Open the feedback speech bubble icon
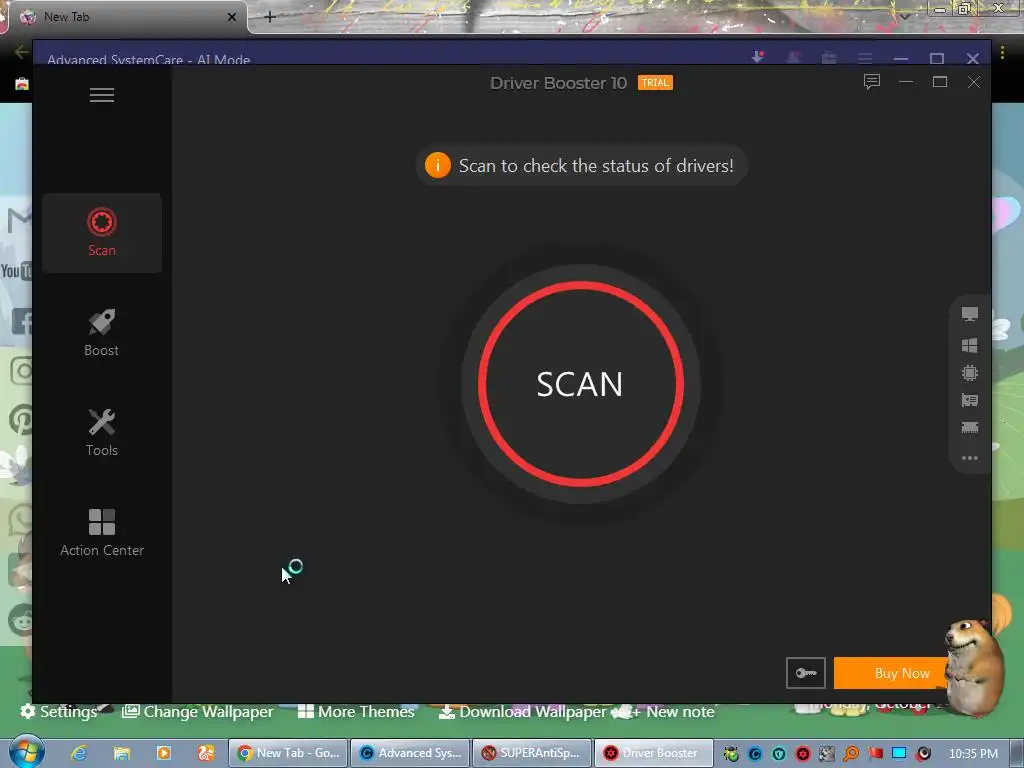Screen dimensions: 1024x768 tap(872, 82)
